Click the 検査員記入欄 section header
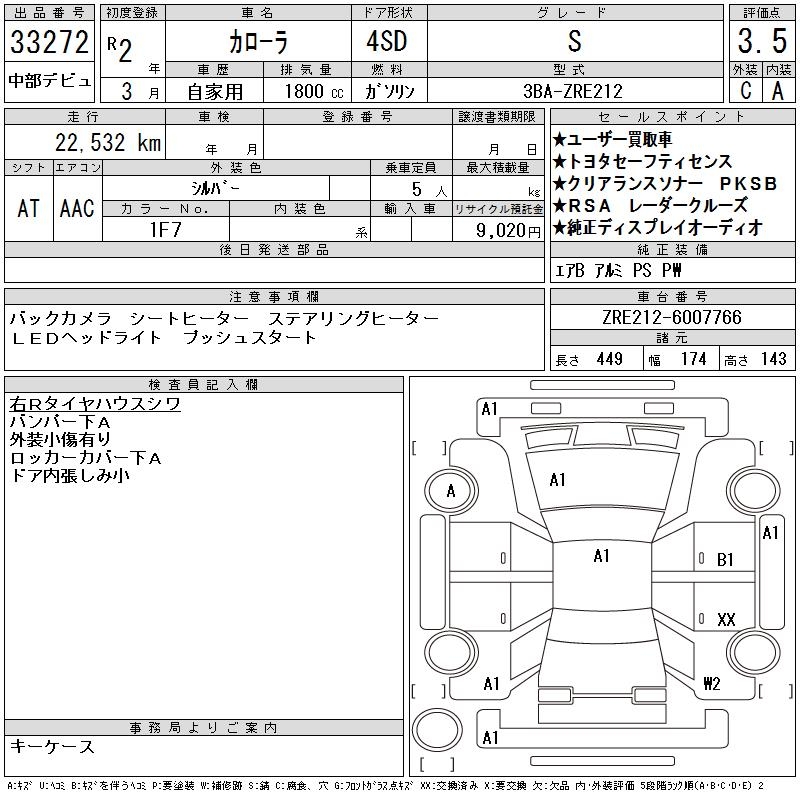 pyautogui.click(x=203, y=385)
